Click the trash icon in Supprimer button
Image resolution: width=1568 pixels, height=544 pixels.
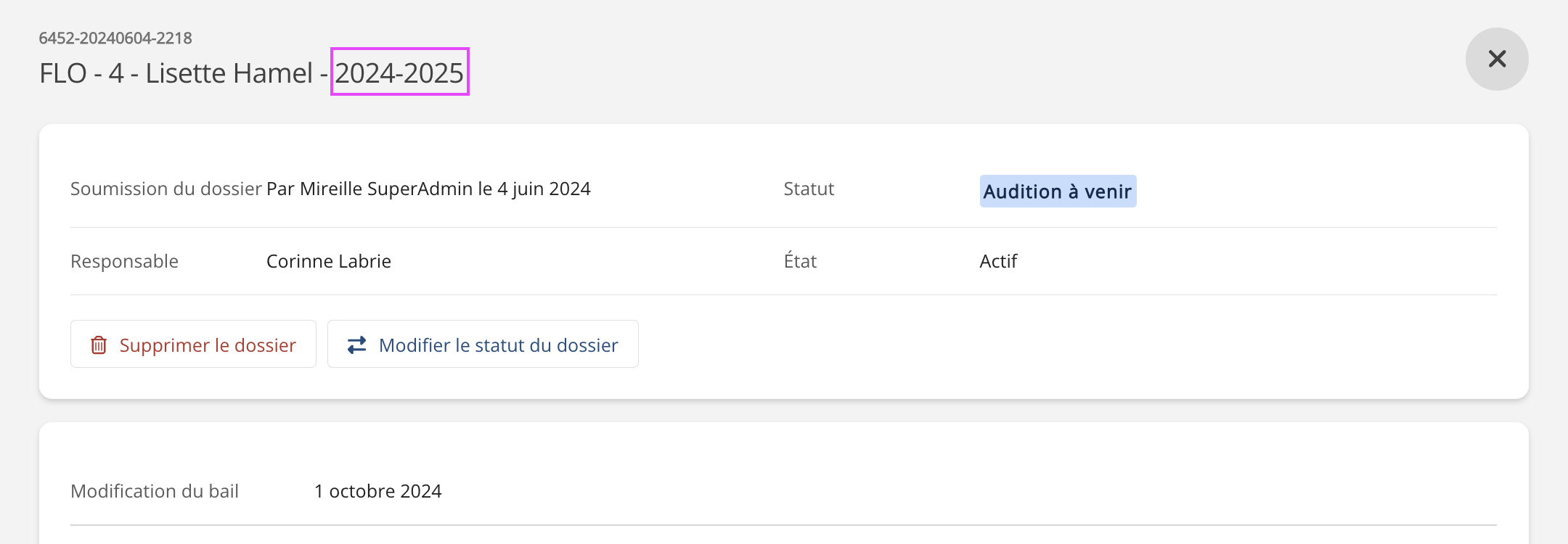click(x=99, y=345)
